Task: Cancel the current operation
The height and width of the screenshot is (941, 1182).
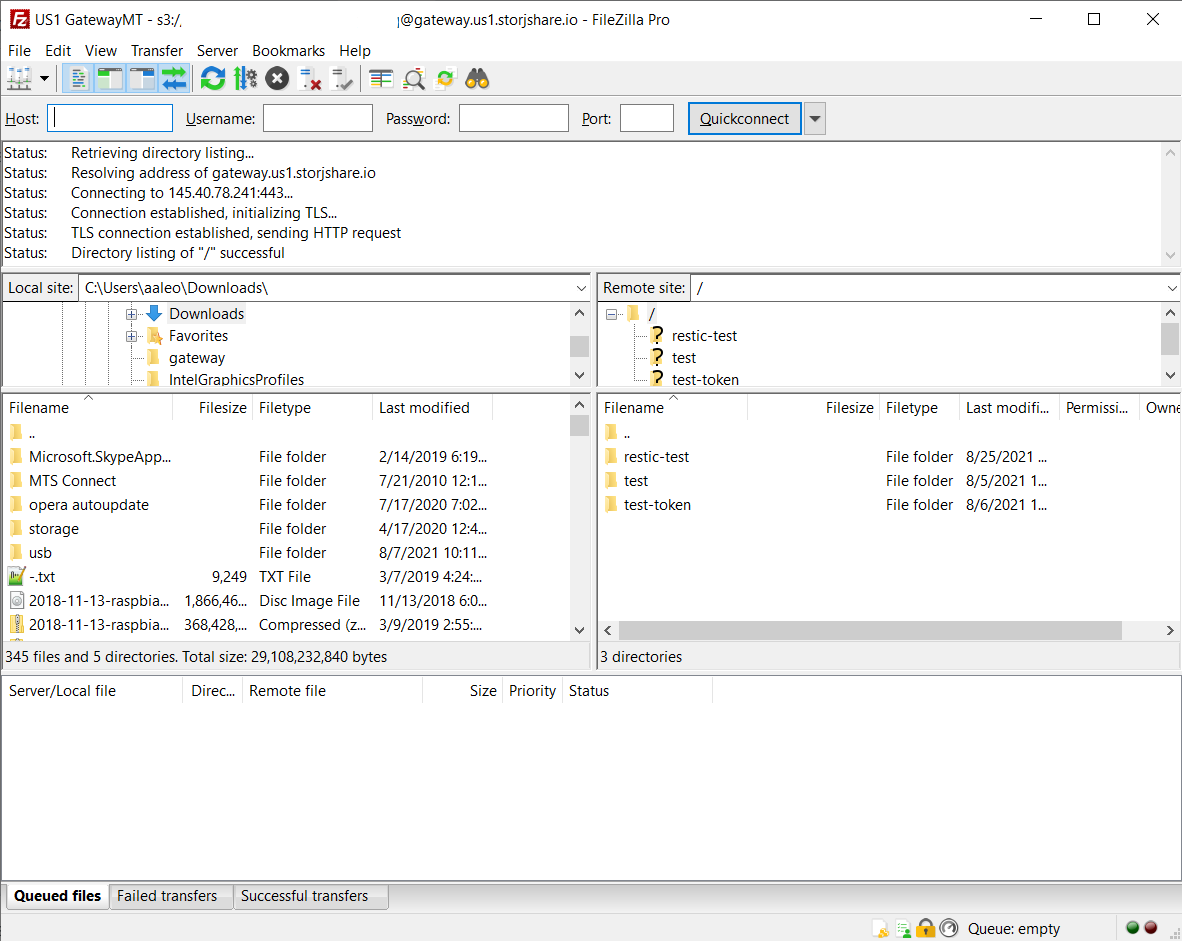Action: 277,78
